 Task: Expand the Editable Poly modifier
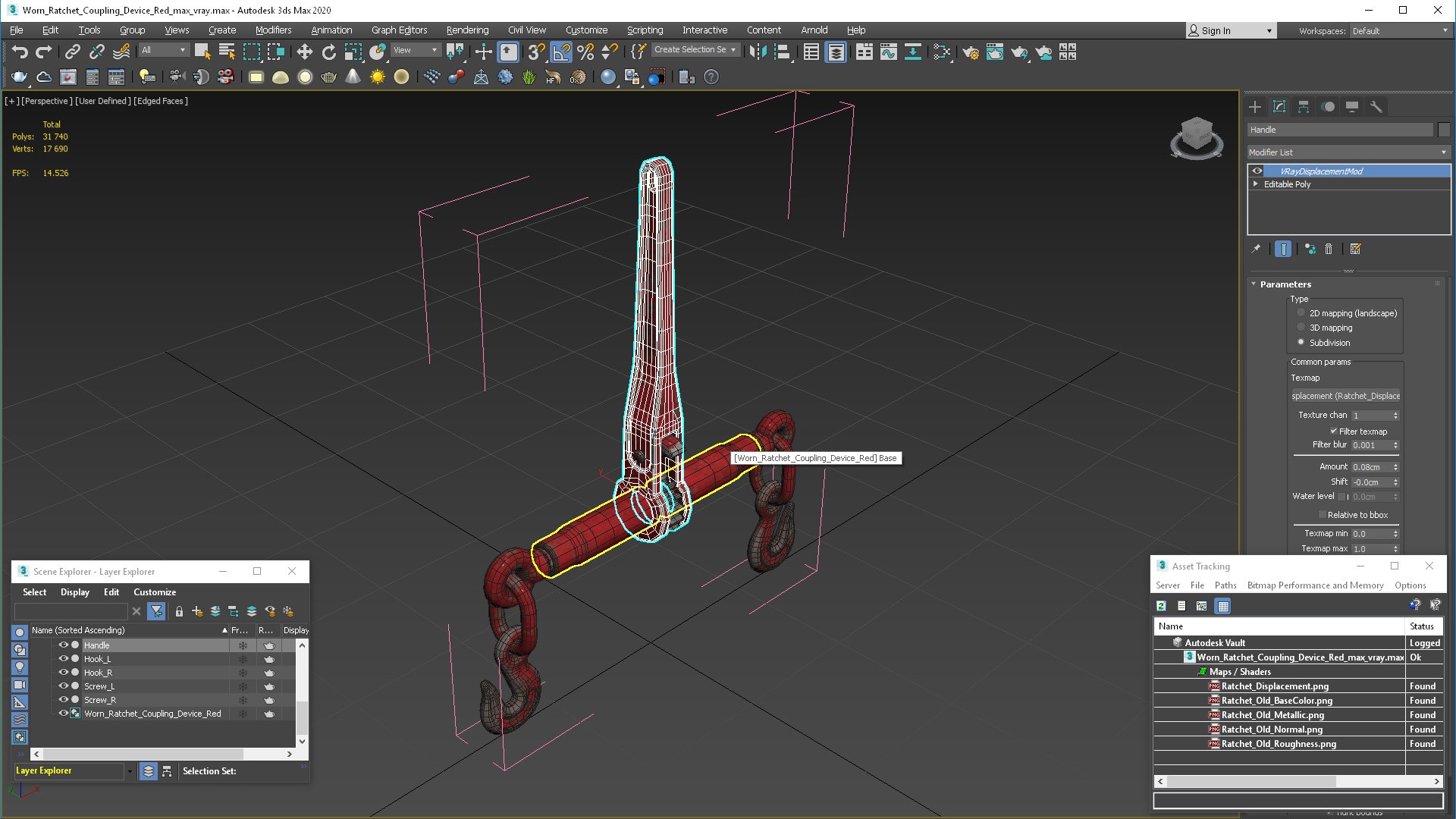tap(1256, 184)
